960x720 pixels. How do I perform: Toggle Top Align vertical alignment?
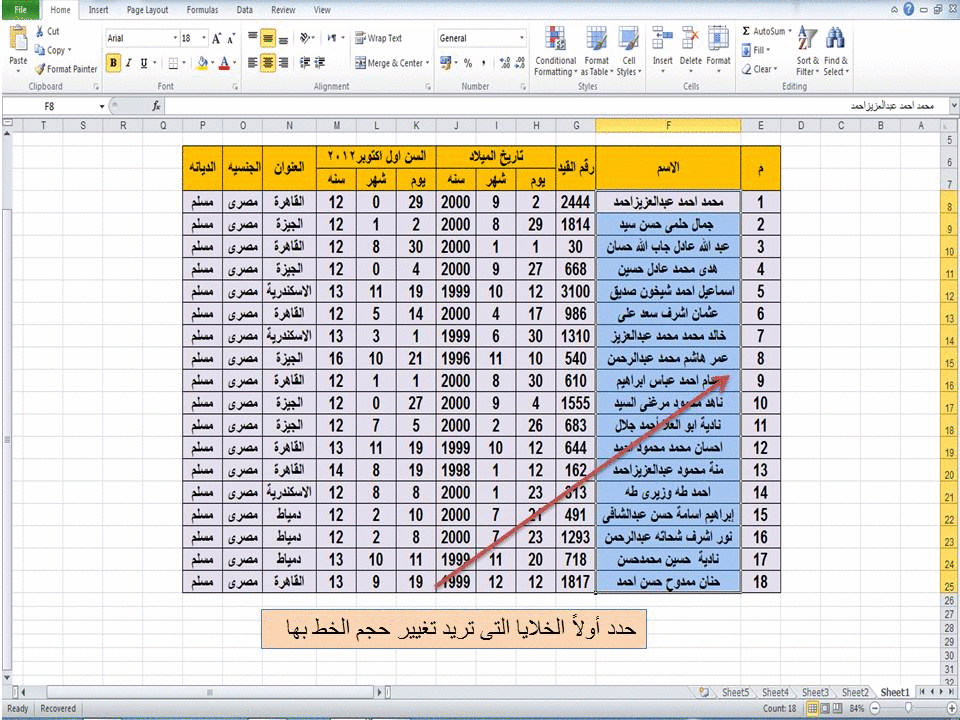point(253,38)
